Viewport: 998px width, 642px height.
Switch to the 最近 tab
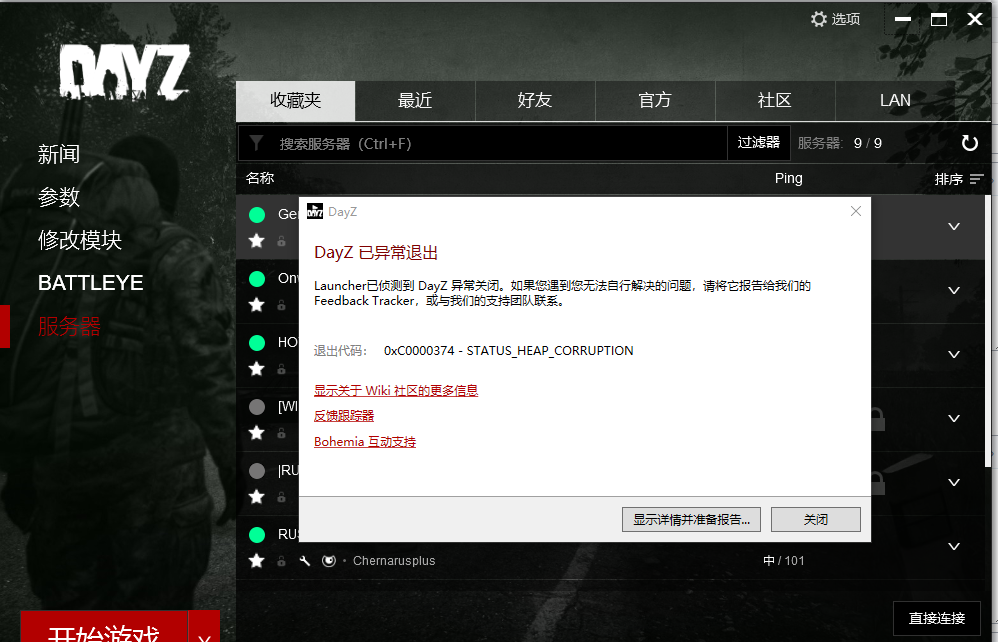[415, 101]
